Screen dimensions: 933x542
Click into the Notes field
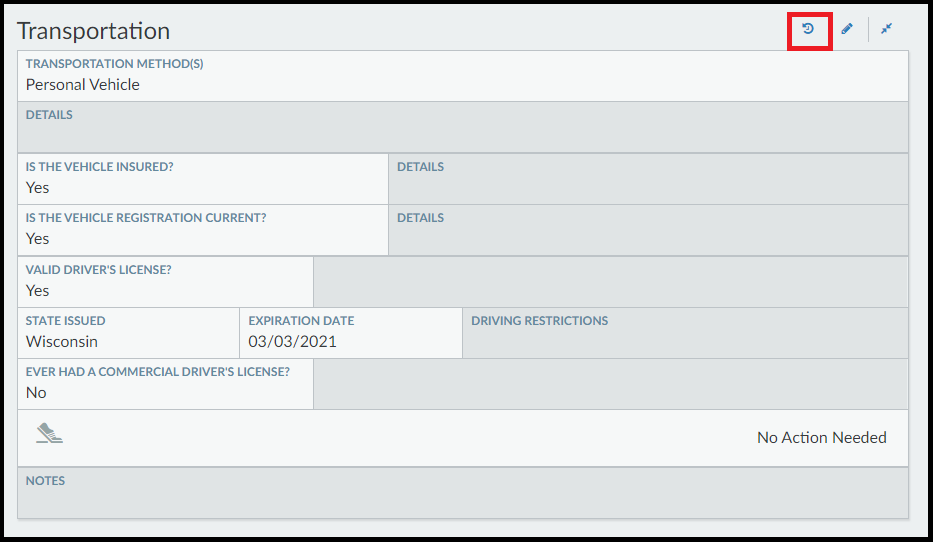click(x=463, y=493)
